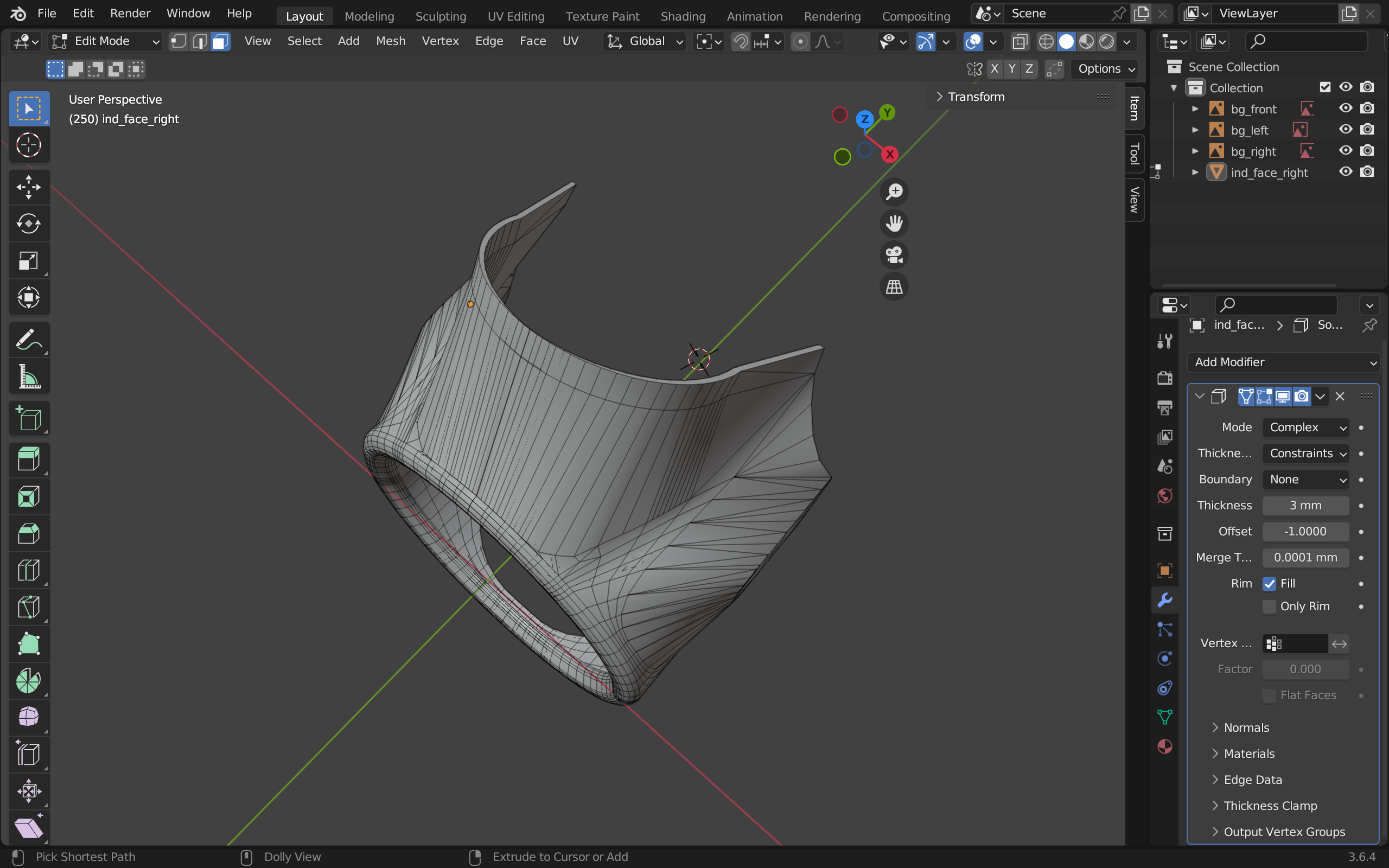Open the Options button in header
Screen dimensions: 1389x868
[x=1105, y=69]
